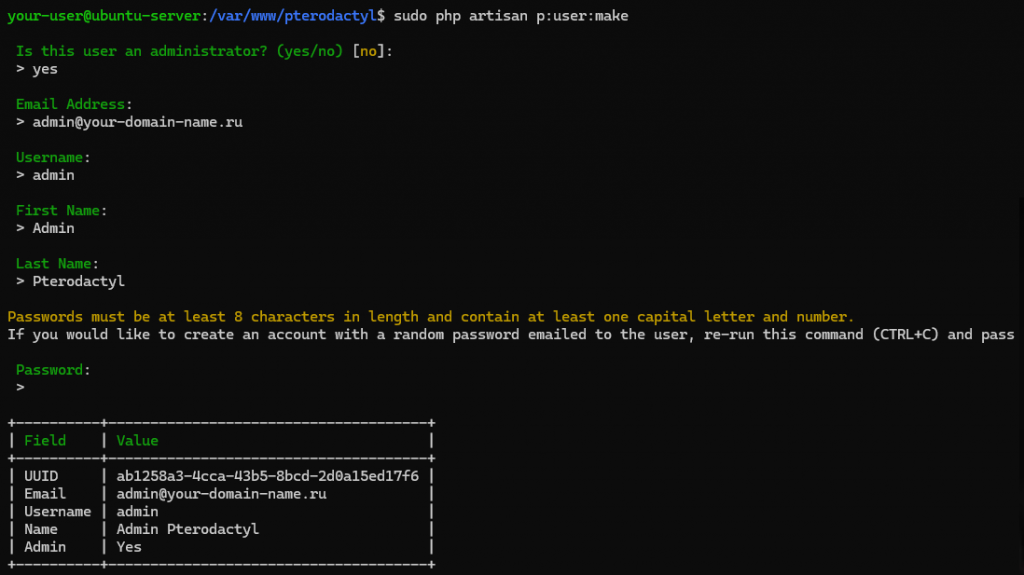The height and width of the screenshot is (575, 1024).
Task: Click the Value column header in table
Action: pos(137,440)
